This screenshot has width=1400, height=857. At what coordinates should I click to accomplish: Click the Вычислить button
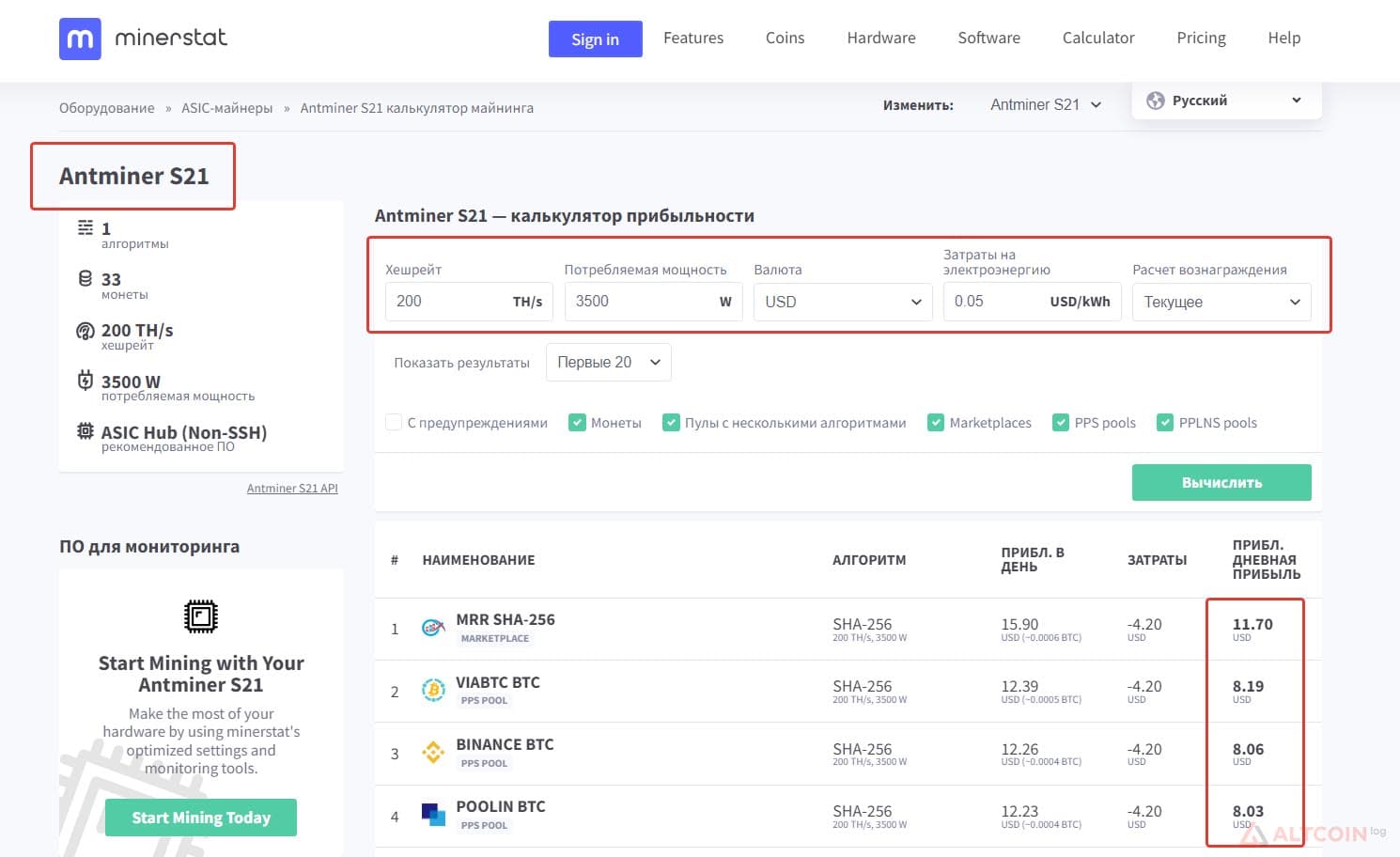click(x=1221, y=482)
